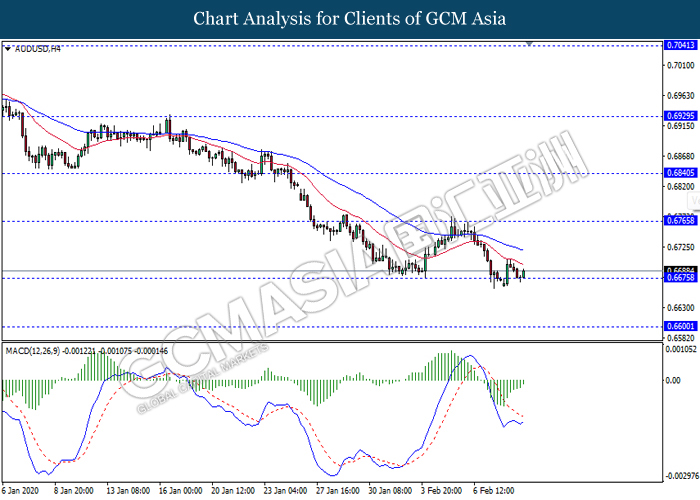This screenshot has height=500, width=700.
Task: Select the 0.00 MACD scale value
Action: (673, 380)
